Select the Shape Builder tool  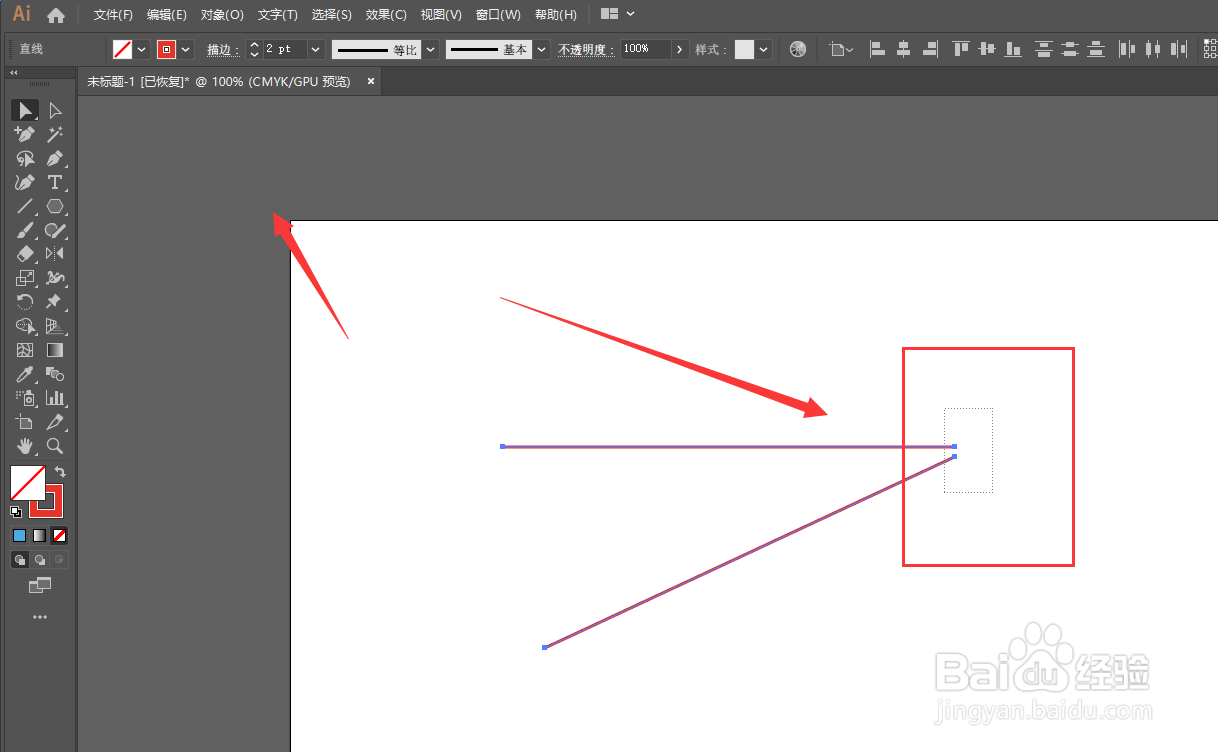point(25,326)
